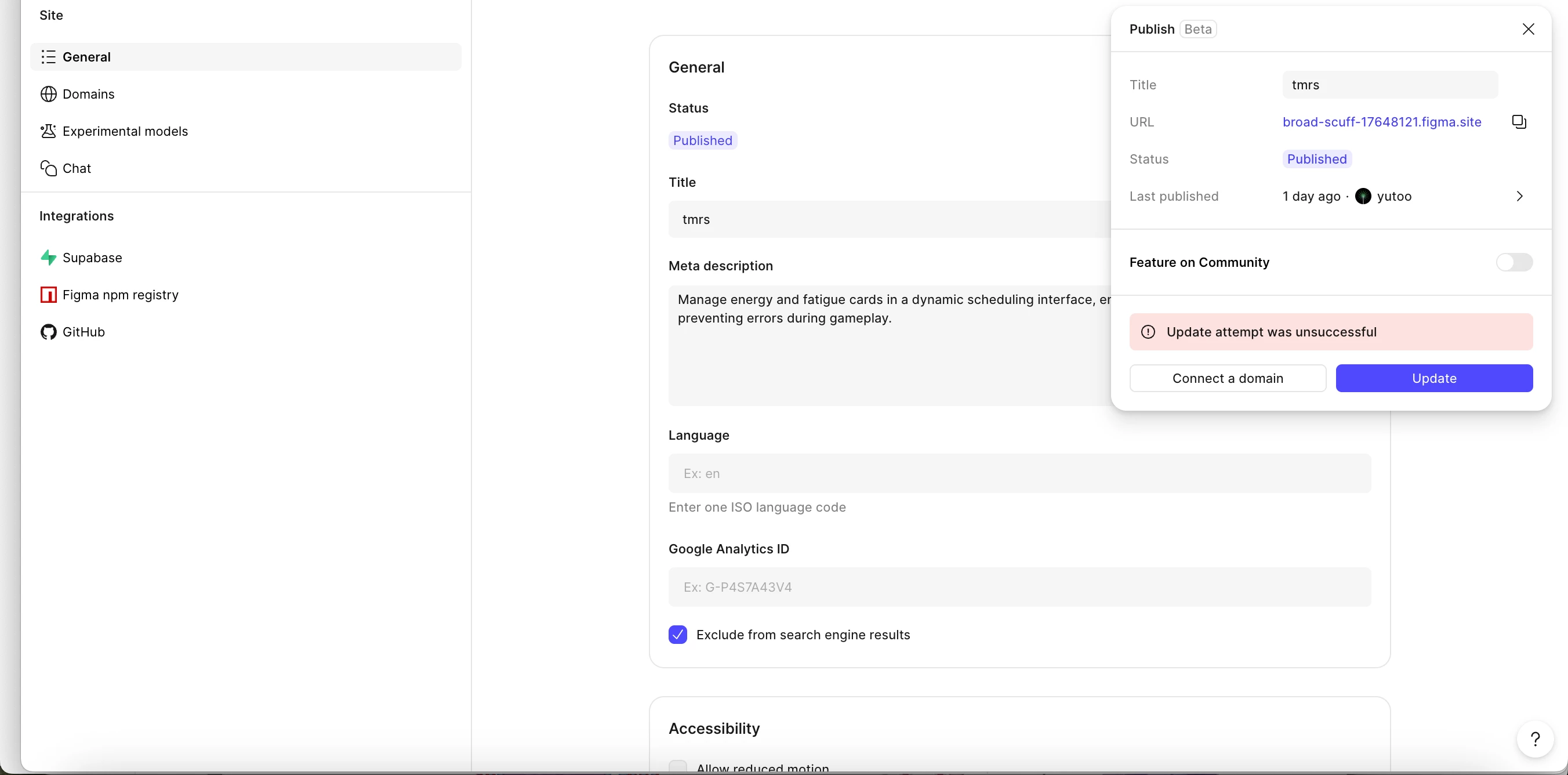The image size is (1568, 775).
Task: Click the Supabase lightning bolt icon
Action: tap(48, 258)
